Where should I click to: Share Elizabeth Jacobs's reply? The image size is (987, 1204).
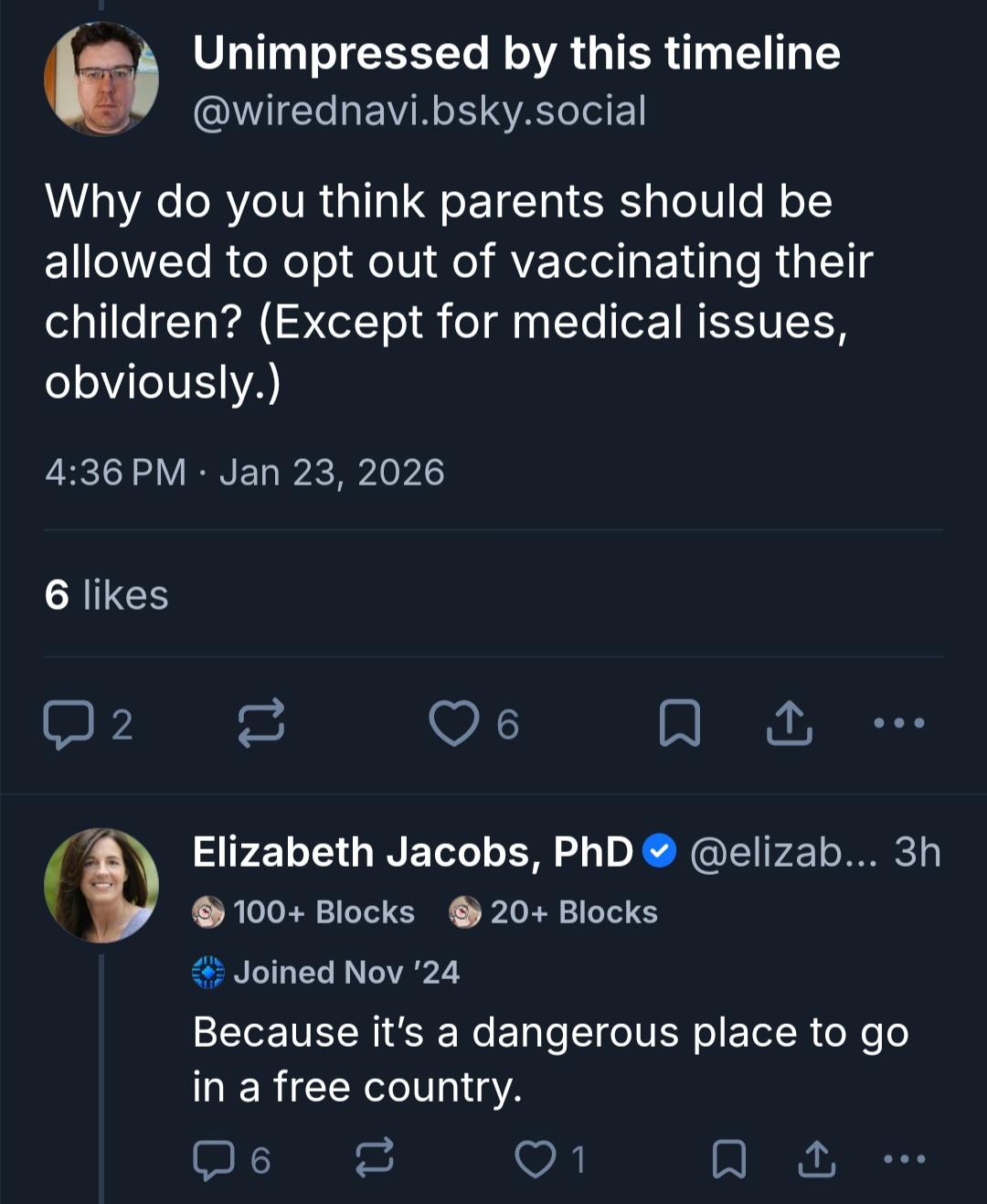816,1159
